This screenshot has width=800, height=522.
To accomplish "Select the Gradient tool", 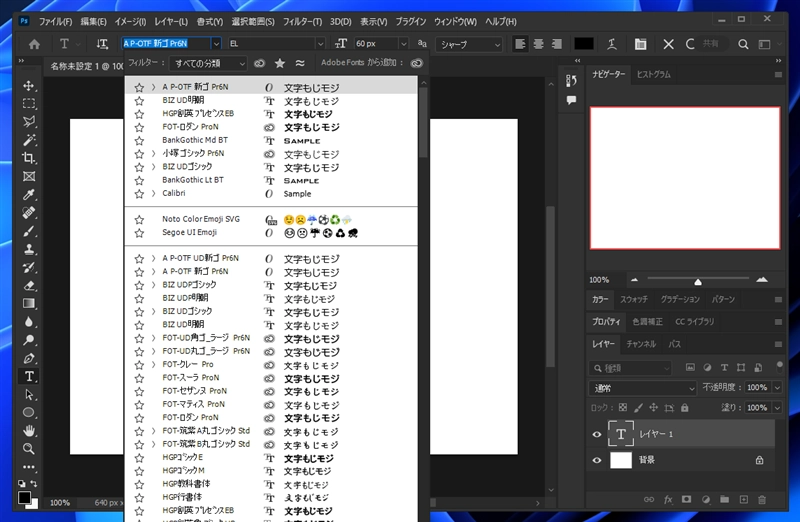I will pyautogui.click(x=29, y=304).
